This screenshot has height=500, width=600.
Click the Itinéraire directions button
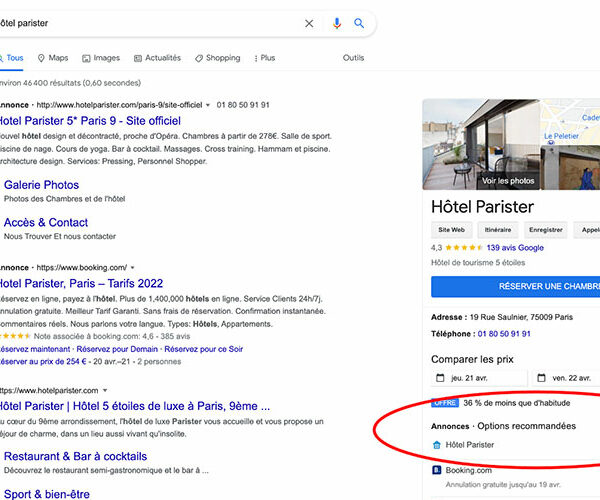[498, 230]
